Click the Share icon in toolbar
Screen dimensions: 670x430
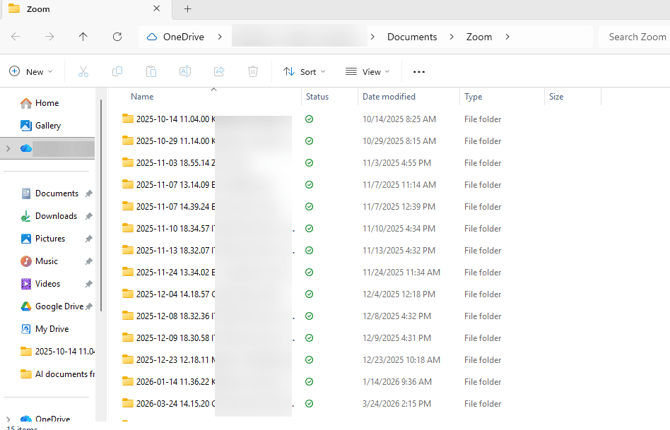[219, 72]
